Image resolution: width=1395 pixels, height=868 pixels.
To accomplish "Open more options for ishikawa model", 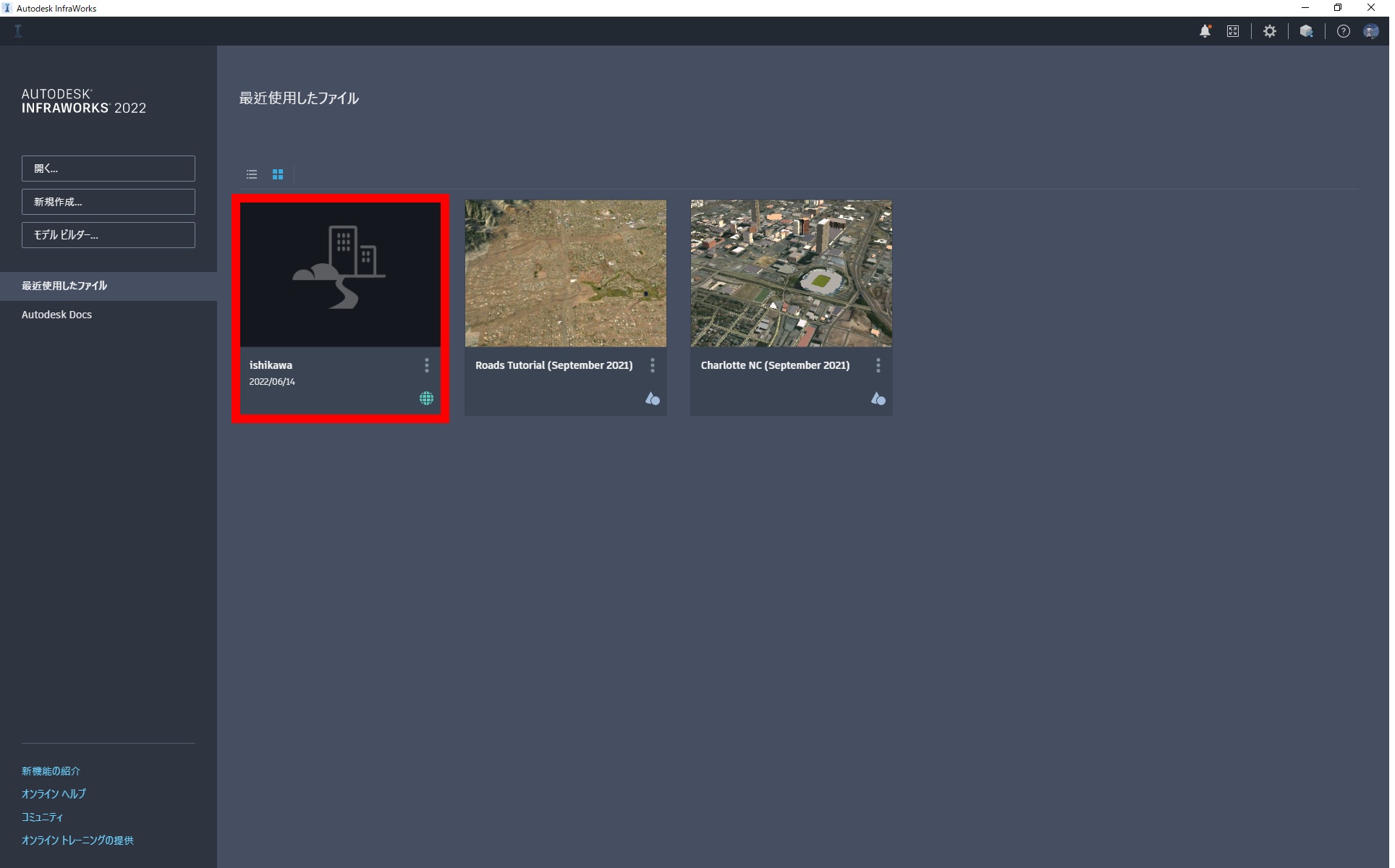I will coord(428,366).
